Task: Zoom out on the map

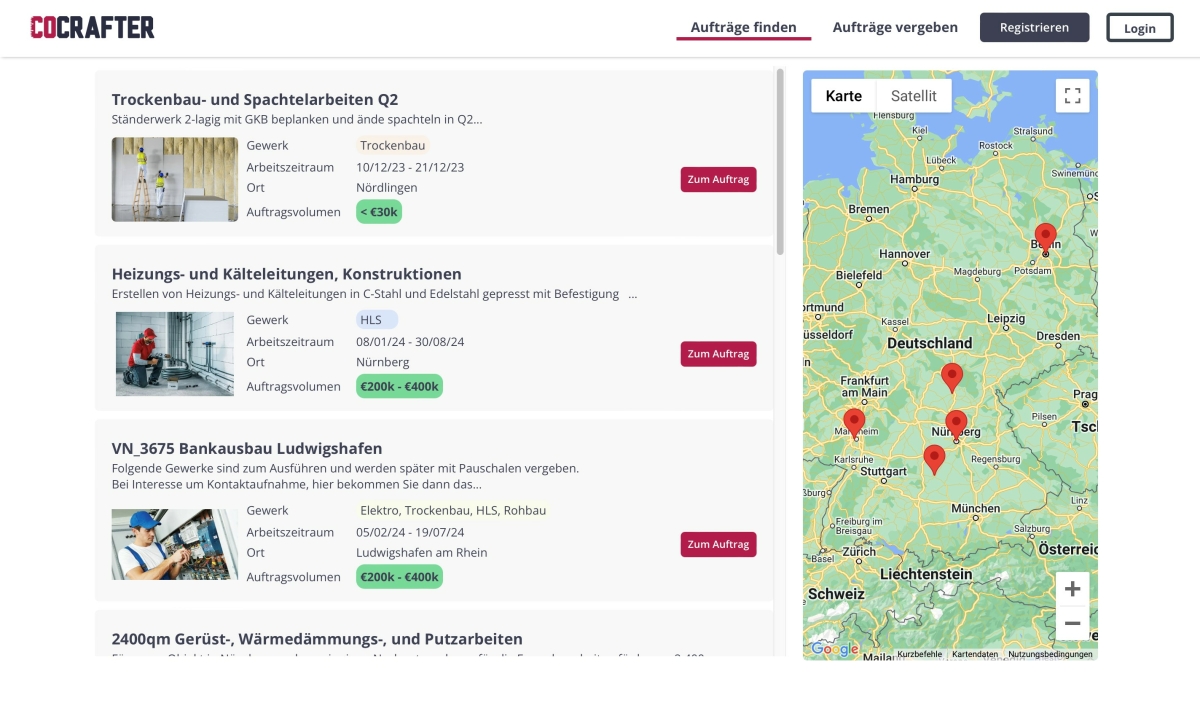Action: [x=1073, y=623]
